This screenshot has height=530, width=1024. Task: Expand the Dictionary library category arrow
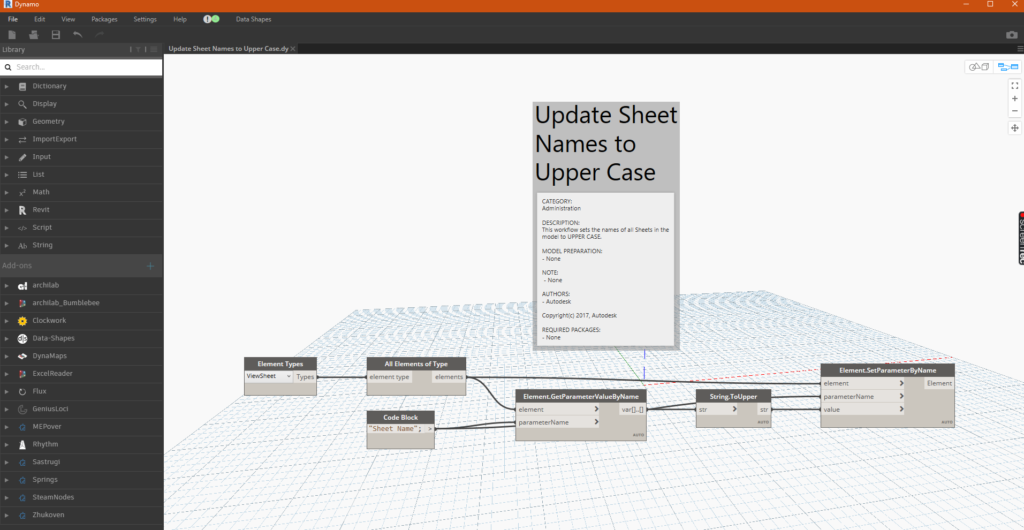click(7, 86)
